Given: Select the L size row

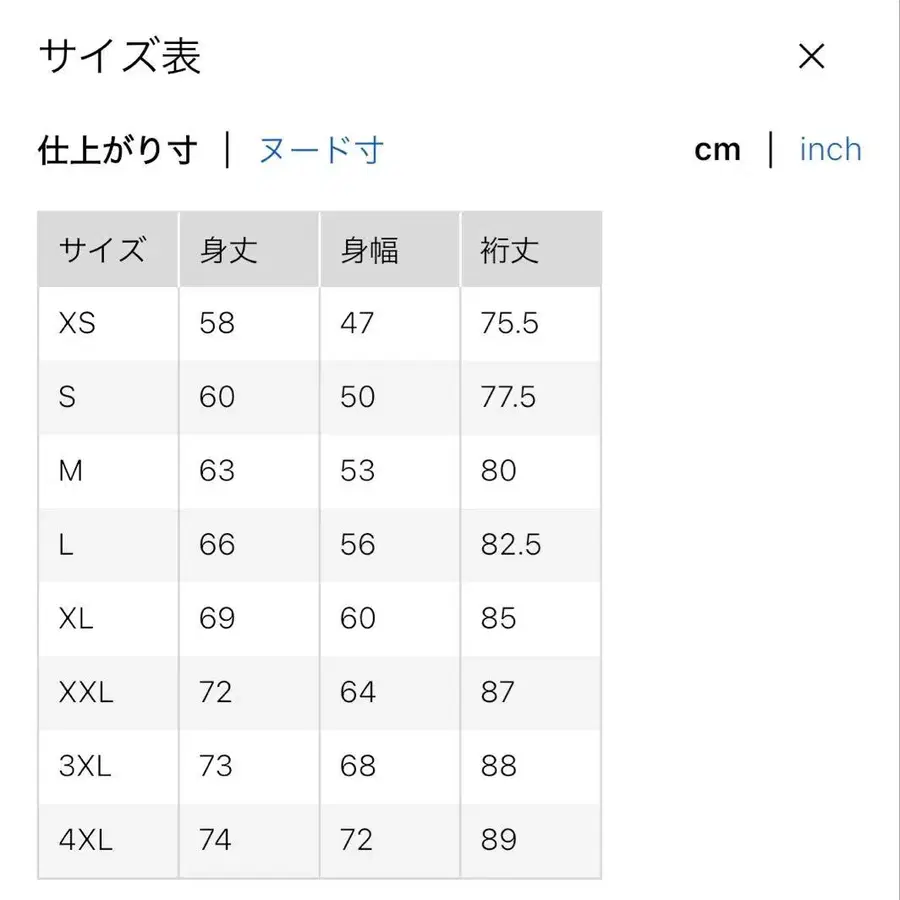Looking at the screenshot, I should coord(65,545).
